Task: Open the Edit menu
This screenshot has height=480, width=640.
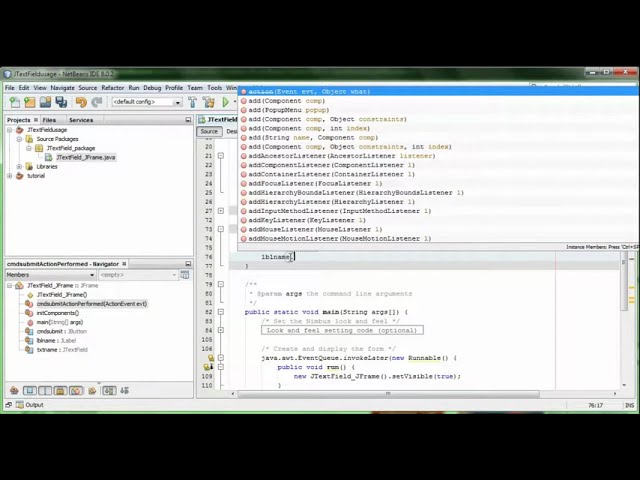Action: click(x=24, y=88)
